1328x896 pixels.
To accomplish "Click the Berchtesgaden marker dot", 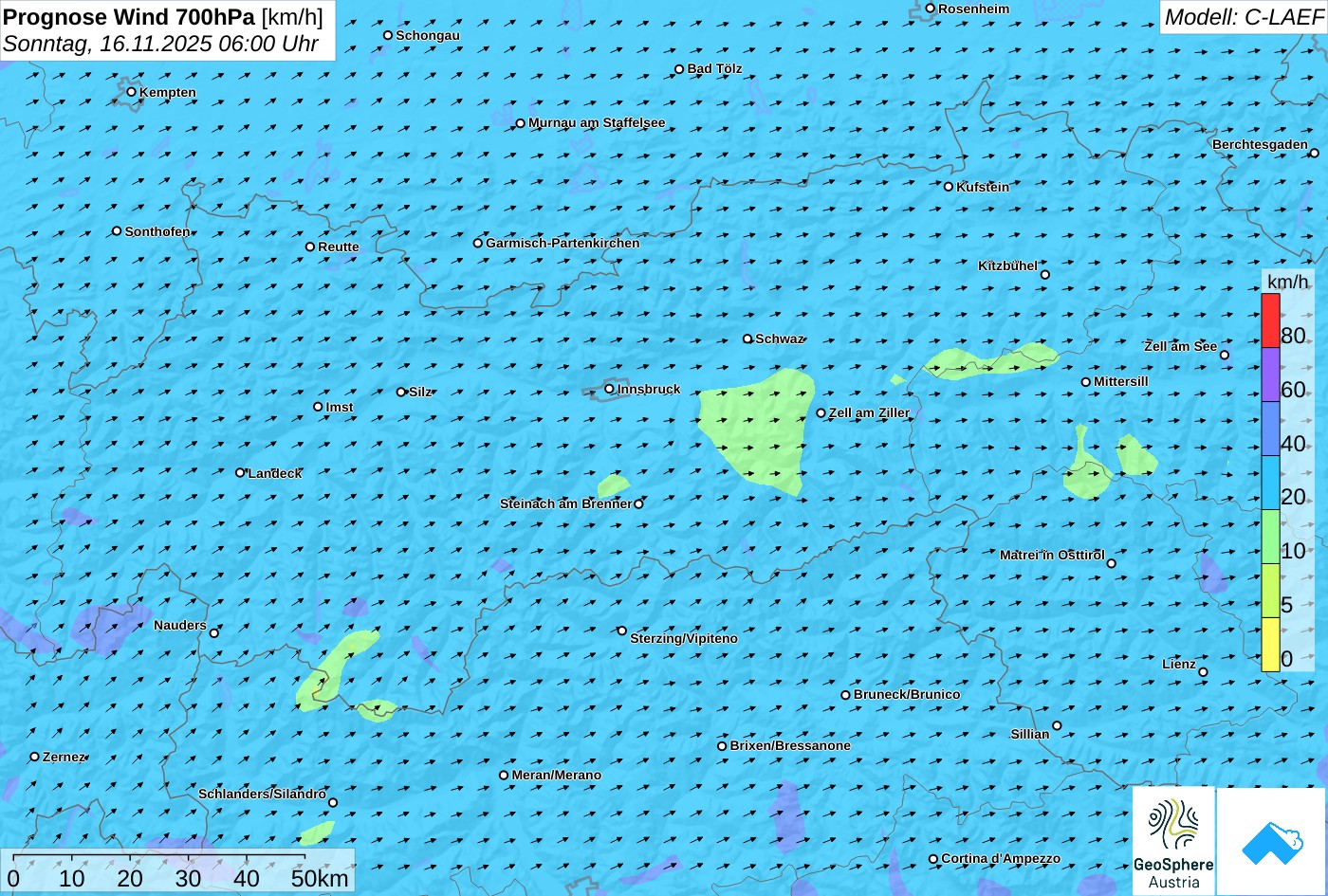I will tap(1315, 153).
